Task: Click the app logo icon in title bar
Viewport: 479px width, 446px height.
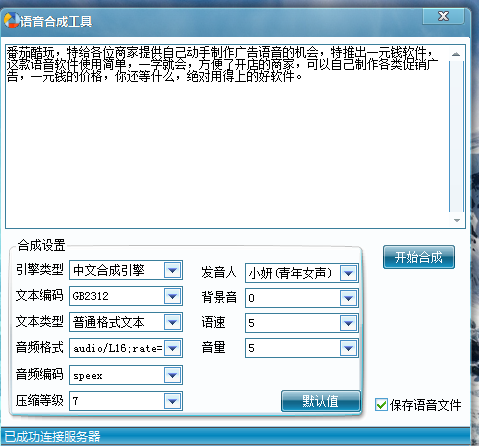Action: tap(12, 20)
